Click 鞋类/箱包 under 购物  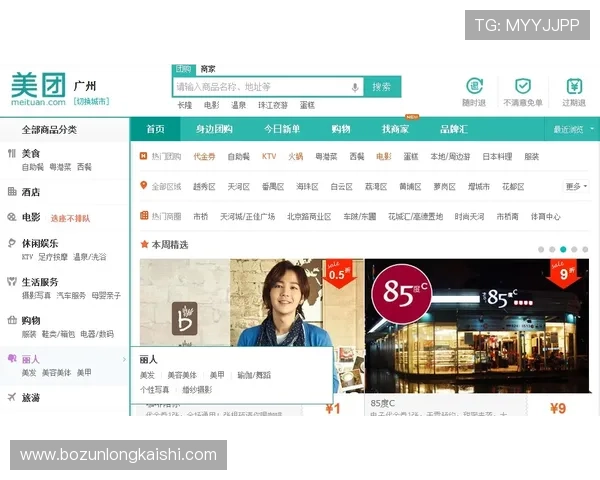pyautogui.click(x=58, y=334)
